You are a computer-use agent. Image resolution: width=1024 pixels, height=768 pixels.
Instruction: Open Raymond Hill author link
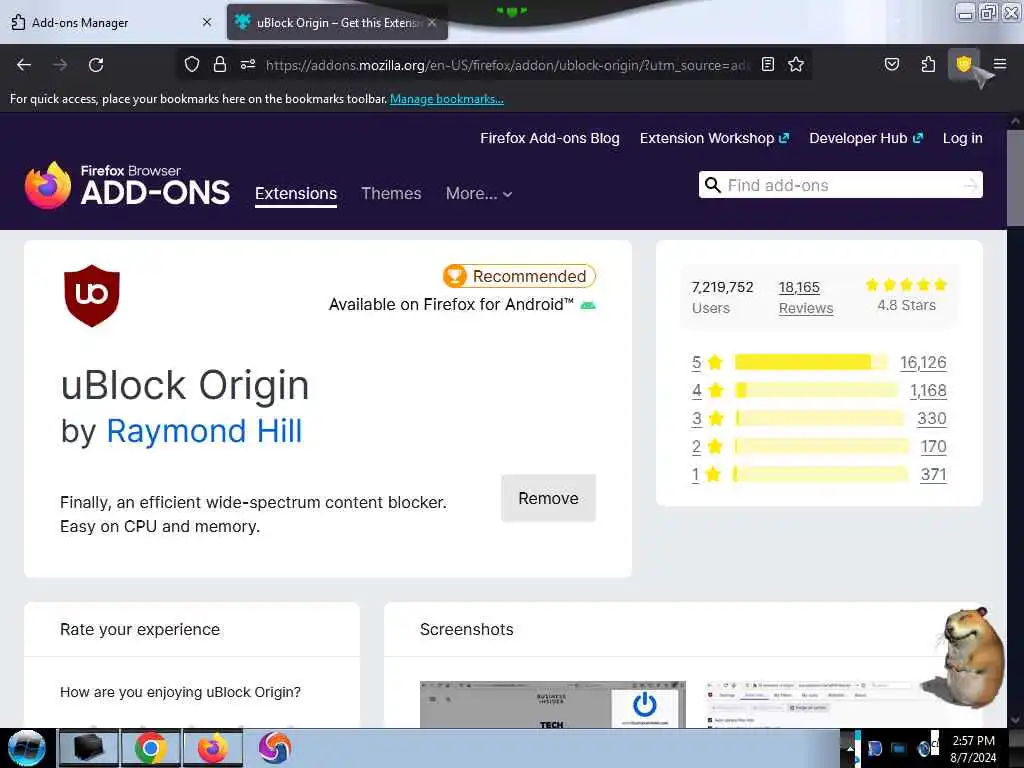tap(204, 431)
